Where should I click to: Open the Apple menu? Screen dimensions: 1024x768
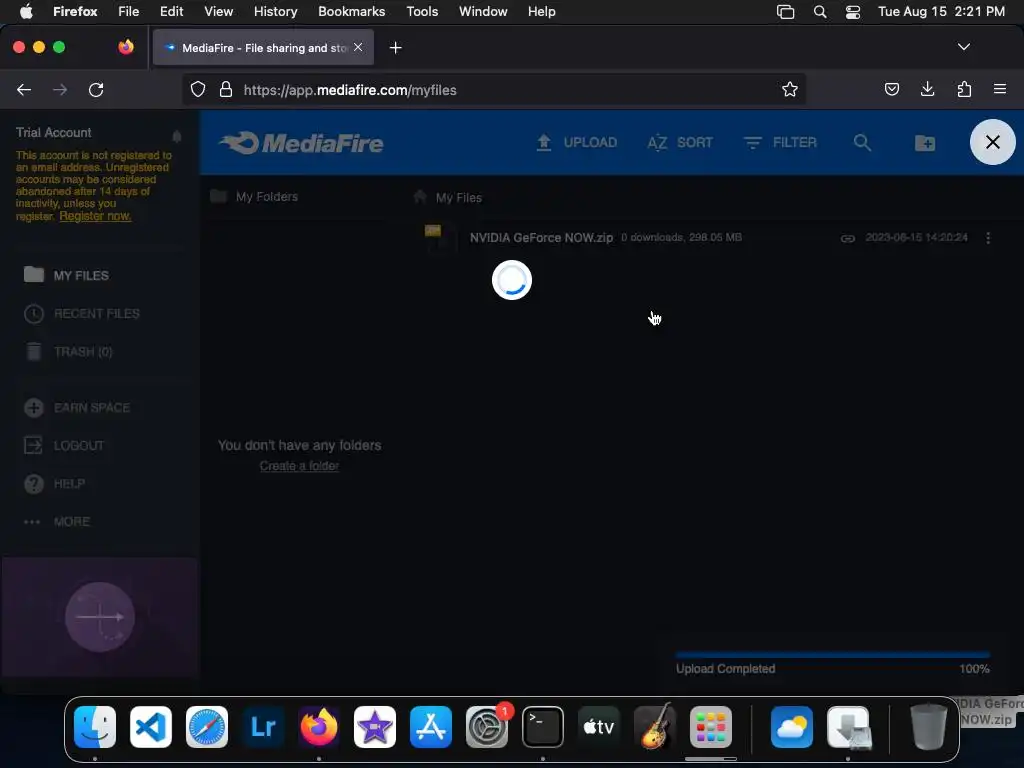[x=26, y=12]
